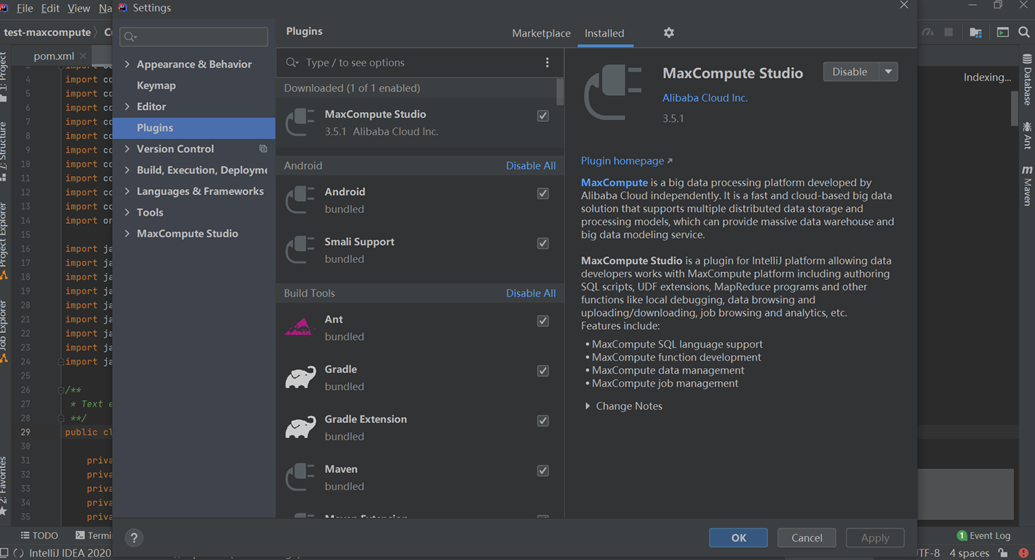Screen dimensions: 1035x560
Task: Expand the Change Notes section
Action: (587, 406)
